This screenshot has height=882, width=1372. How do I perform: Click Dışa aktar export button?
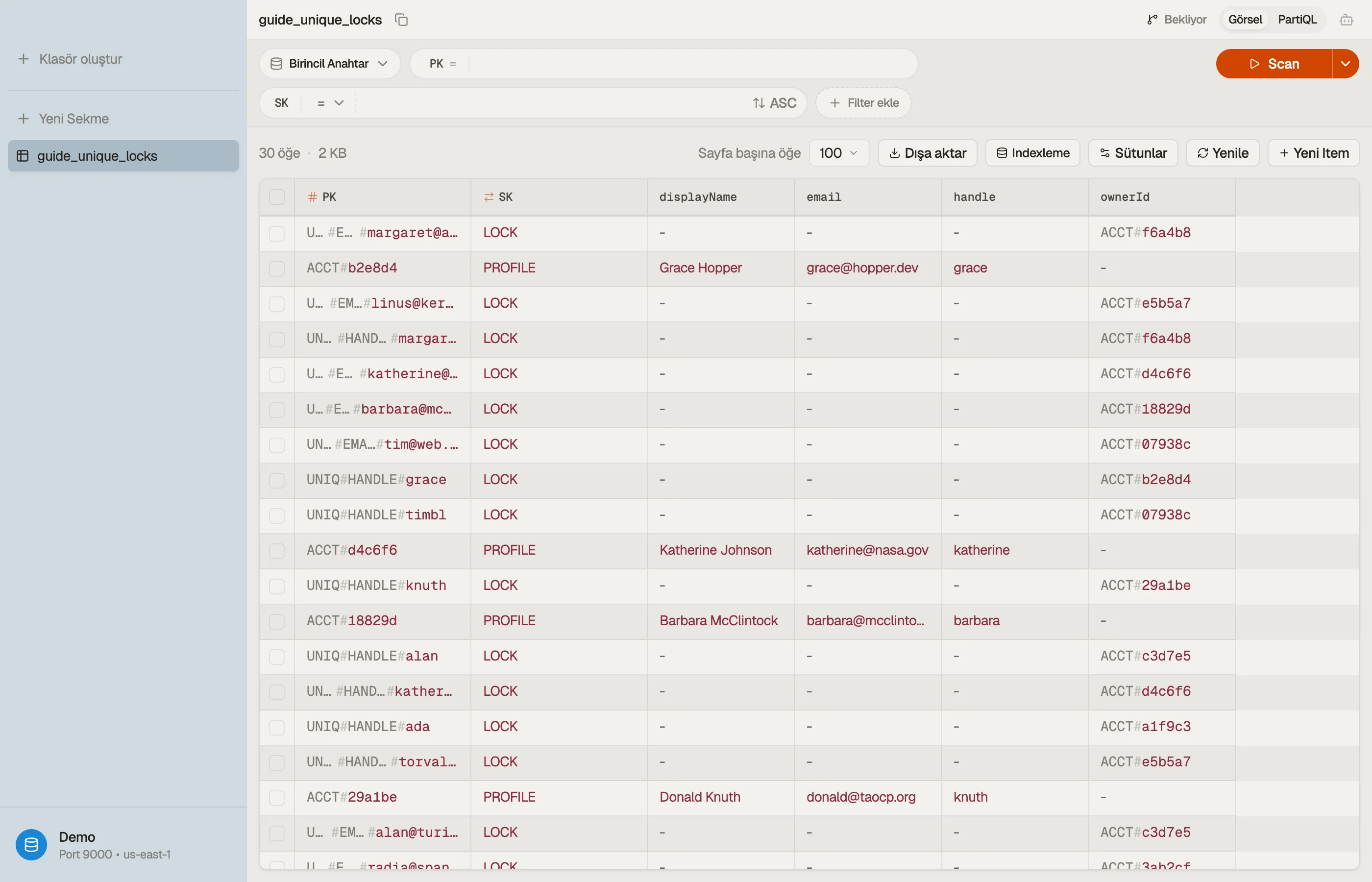[928, 153]
